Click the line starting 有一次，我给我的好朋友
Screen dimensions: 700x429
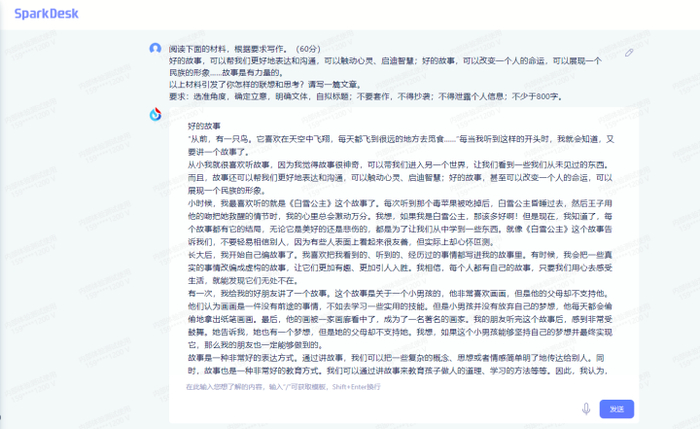click(x=400, y=294)
